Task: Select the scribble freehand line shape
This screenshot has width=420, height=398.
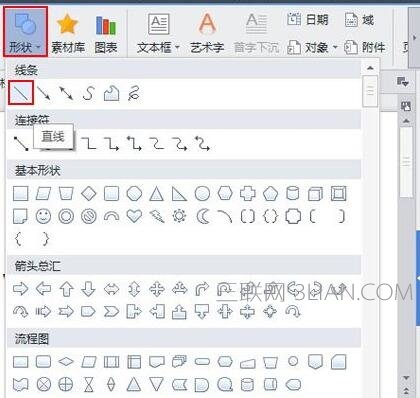Action: pyautogui.click(x=134, y=93)
